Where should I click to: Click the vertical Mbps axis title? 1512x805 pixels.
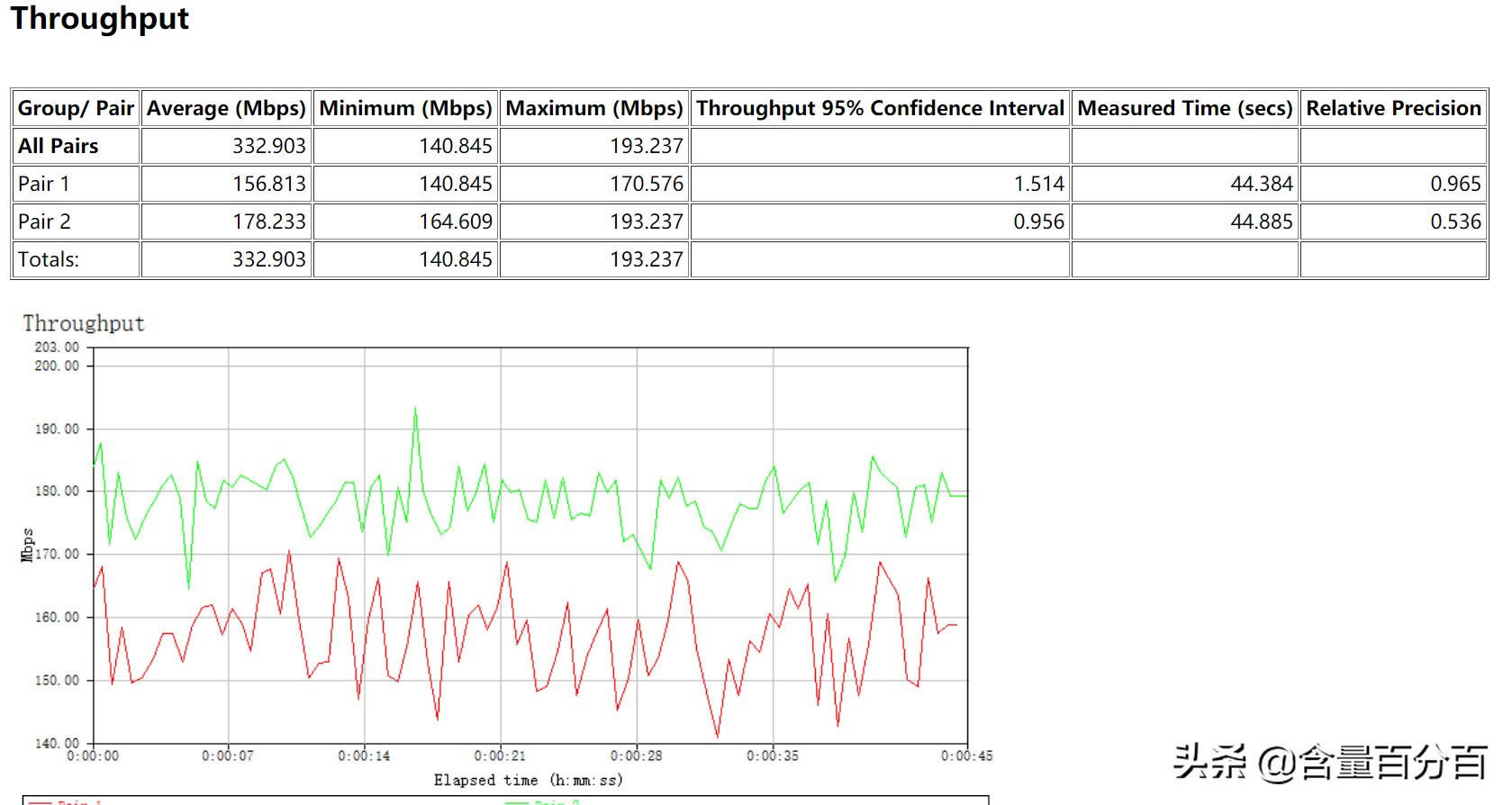[x=27, y=546]
